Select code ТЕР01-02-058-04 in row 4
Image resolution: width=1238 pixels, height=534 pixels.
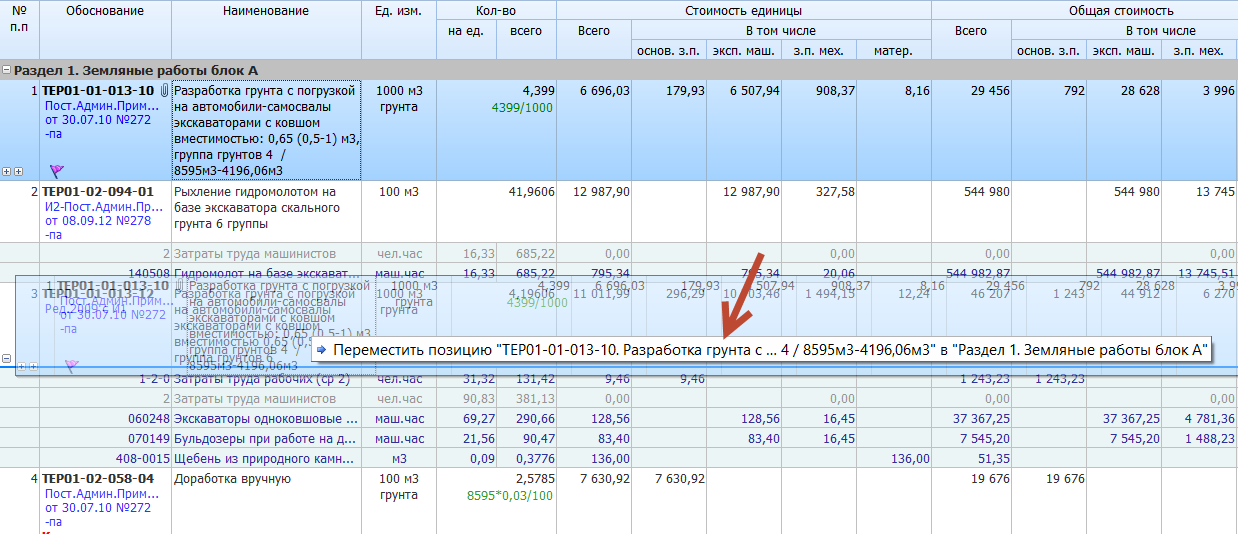tap(98, 479)
